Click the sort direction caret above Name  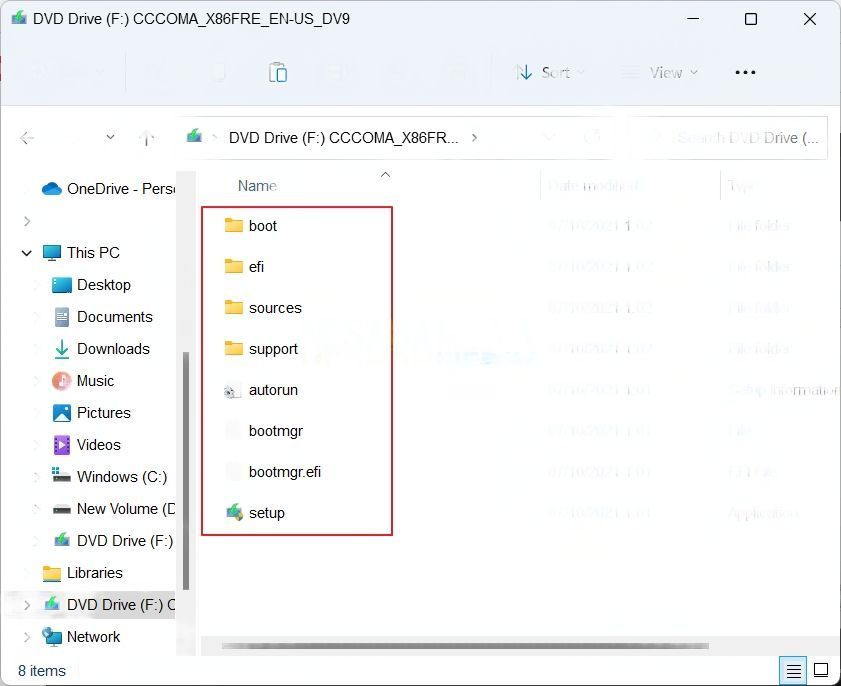pyautogui.click(x=385, y=175)
